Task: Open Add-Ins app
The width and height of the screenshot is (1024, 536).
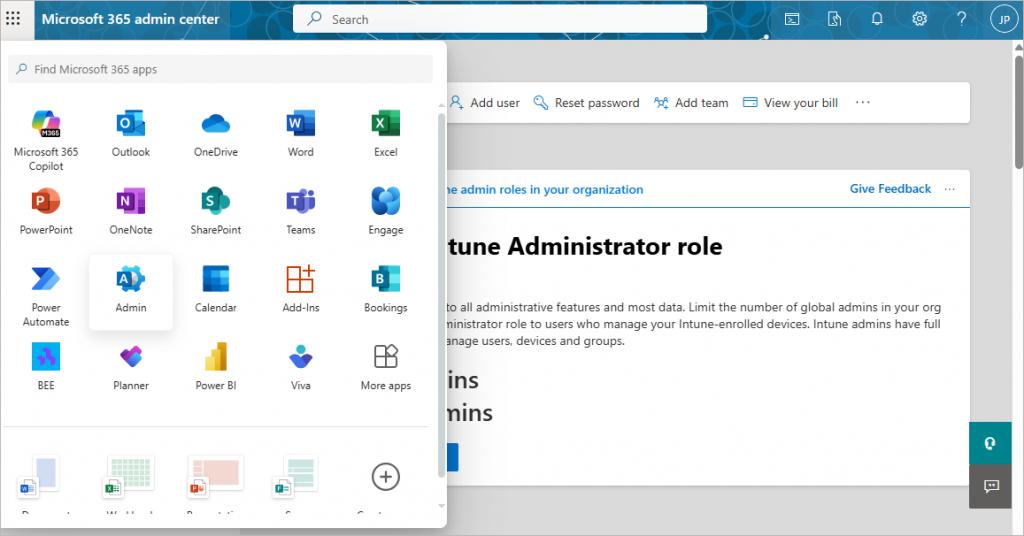Action: [x=300, y=289]
